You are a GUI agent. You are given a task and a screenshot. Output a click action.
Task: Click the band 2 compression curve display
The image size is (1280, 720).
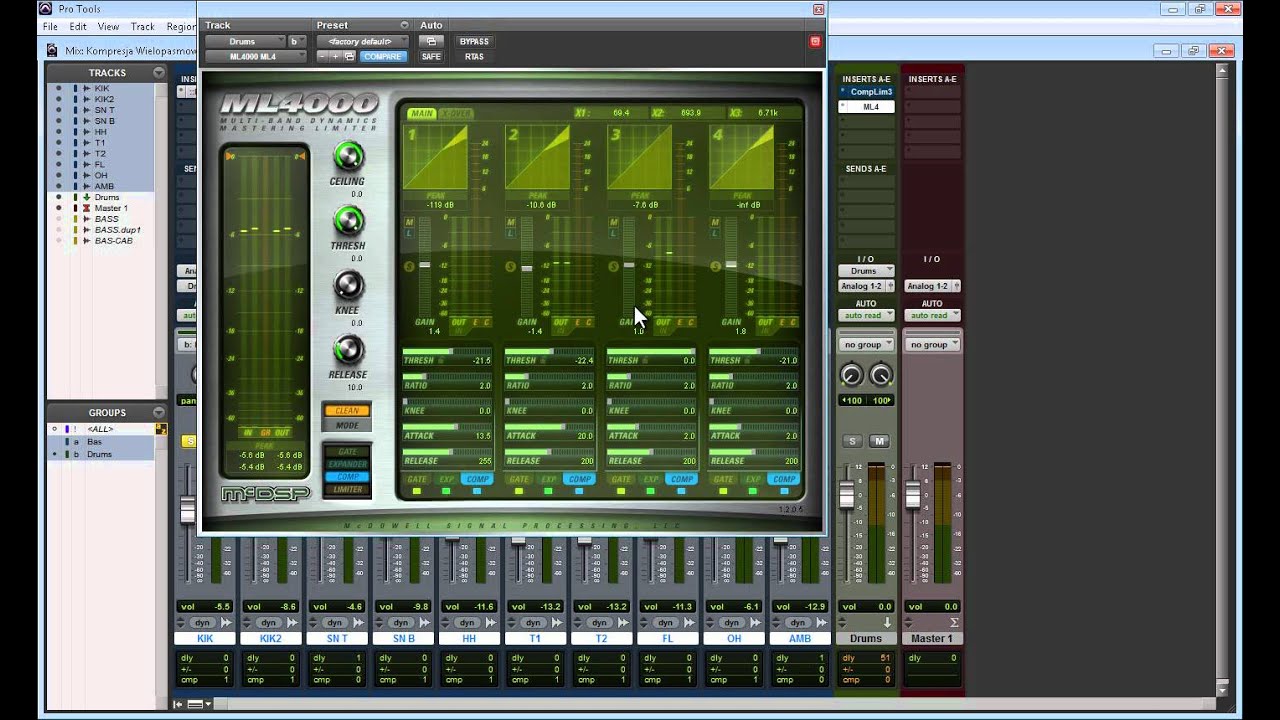tap(538, 157)
